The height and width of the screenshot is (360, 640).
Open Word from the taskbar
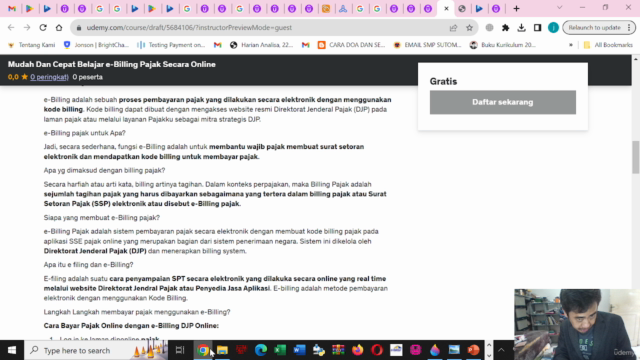click(x=299, y=350)
